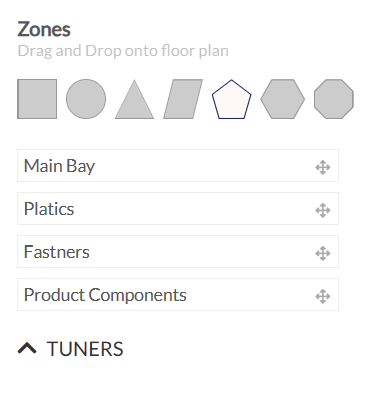The height and width of the screenshot is (415, 370).
Task: Click the Zones heading
Action: click(44, 29)
